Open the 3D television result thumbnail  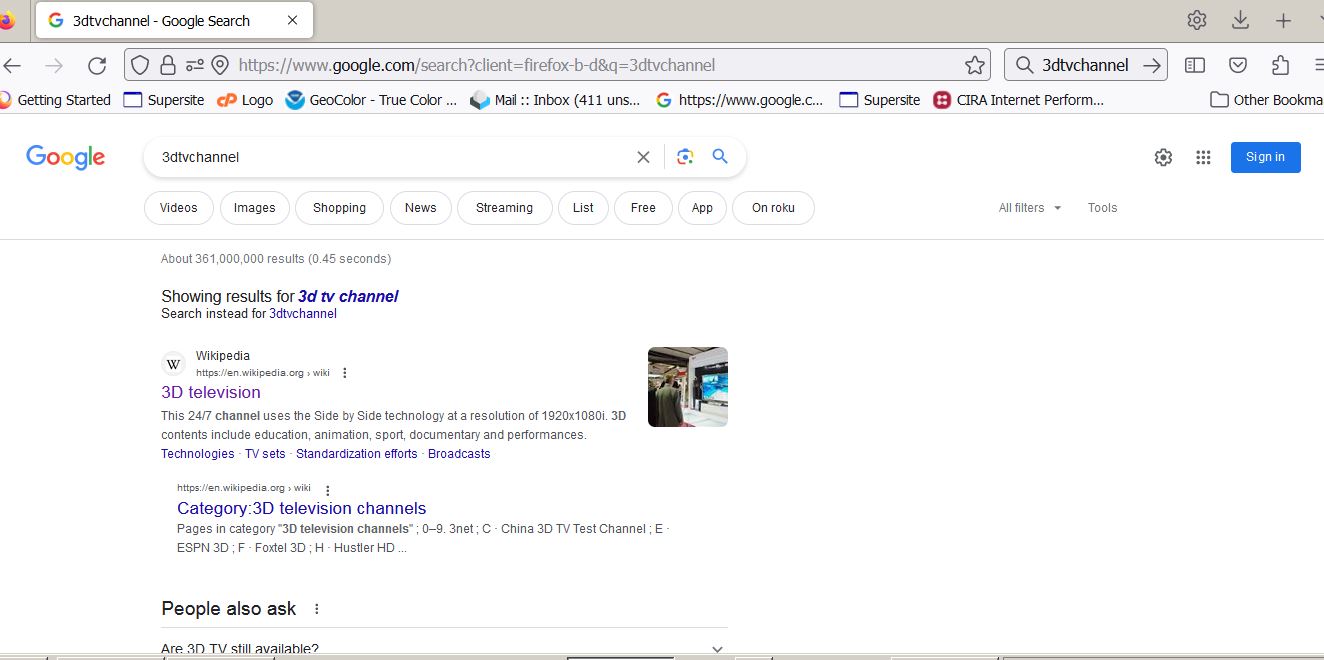pyautogui.click(x=687, y=387)
